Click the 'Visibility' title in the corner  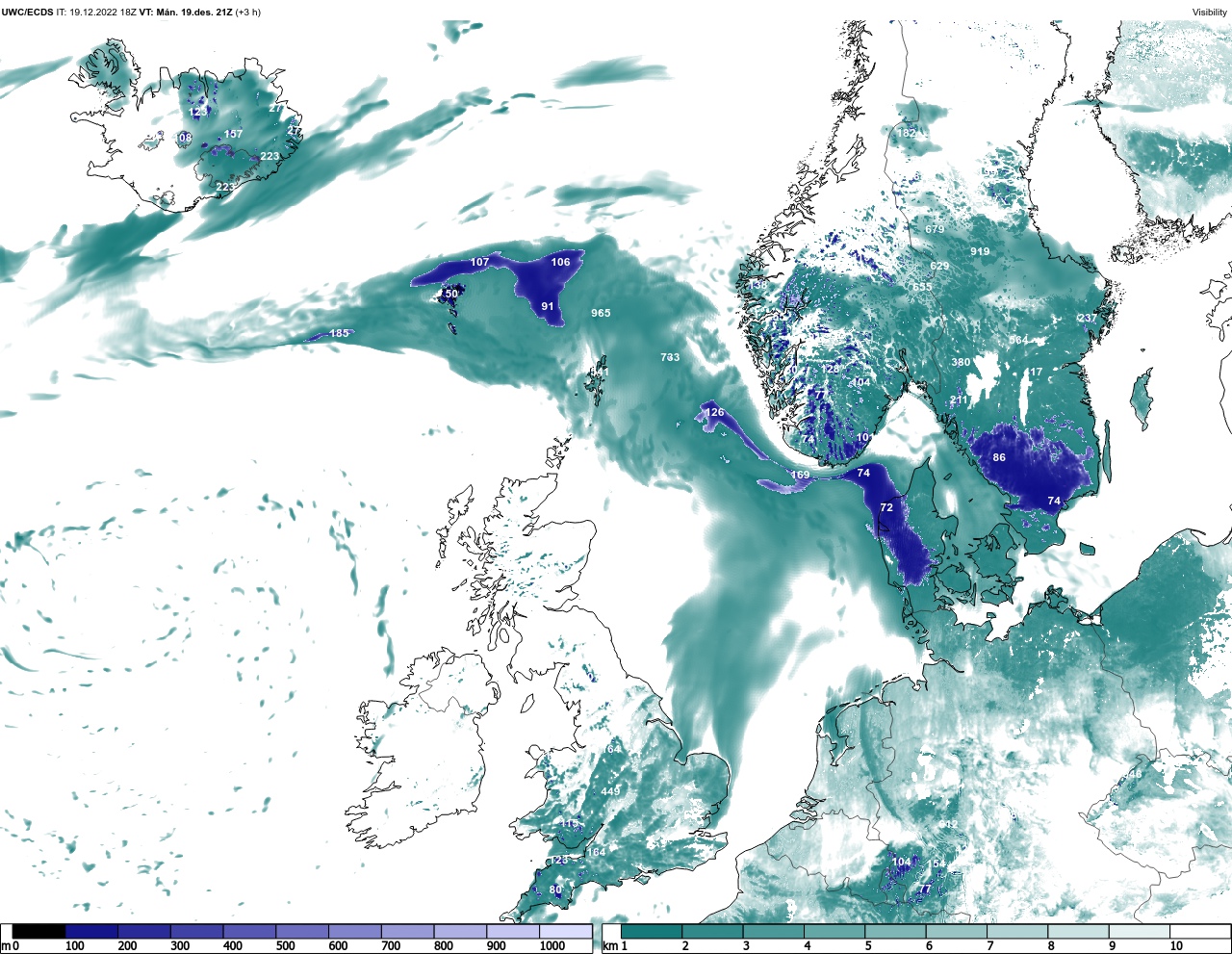click(x=1210, y=13)
